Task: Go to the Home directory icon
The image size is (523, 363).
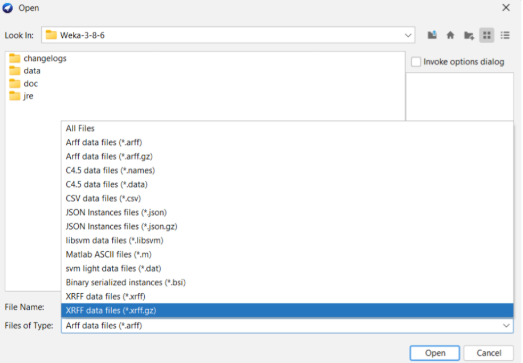Action: point(450,35)
